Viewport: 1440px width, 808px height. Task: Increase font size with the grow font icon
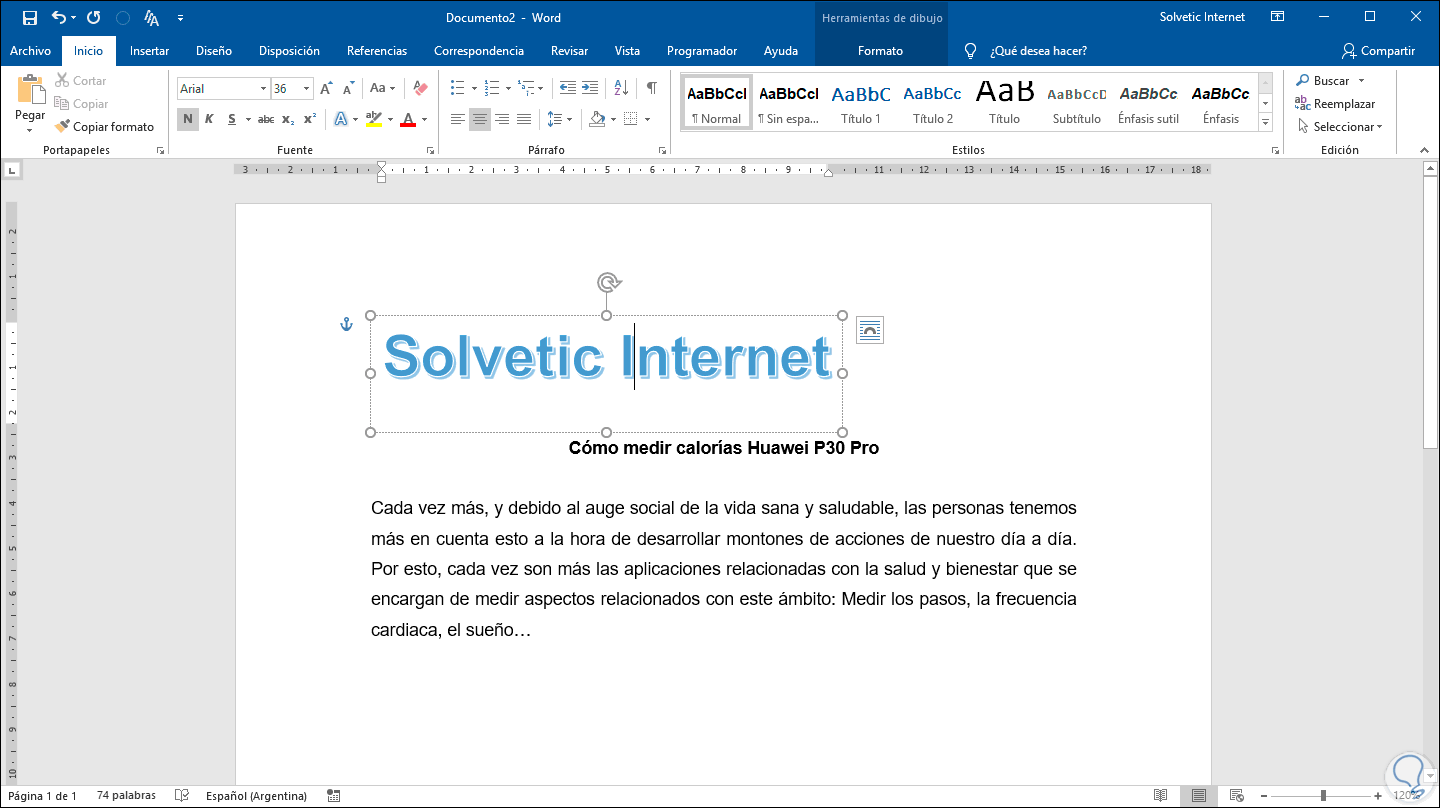click(x=326, y=89)
